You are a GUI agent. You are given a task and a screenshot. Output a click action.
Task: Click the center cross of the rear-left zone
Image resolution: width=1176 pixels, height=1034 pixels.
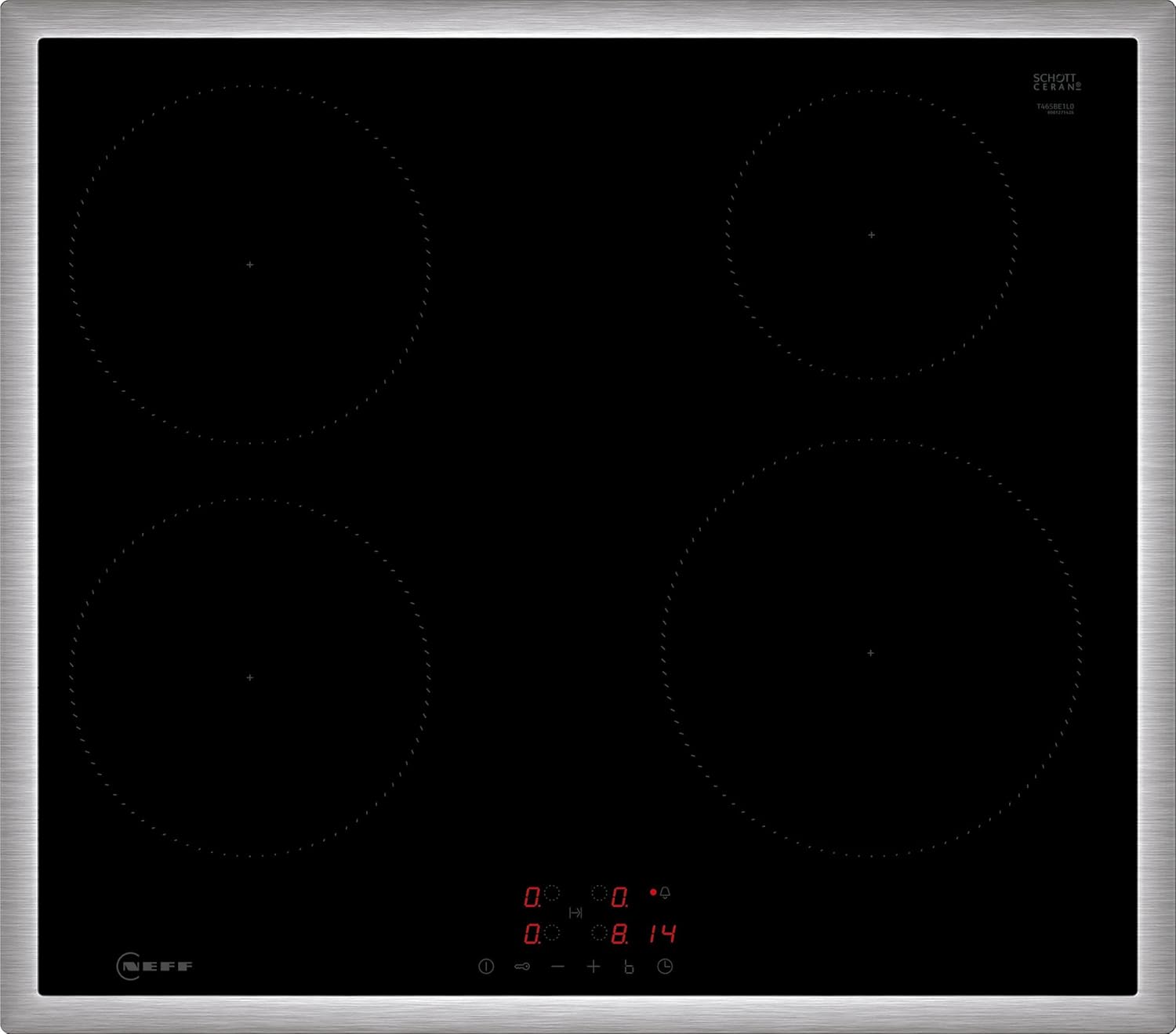(250, 265)
